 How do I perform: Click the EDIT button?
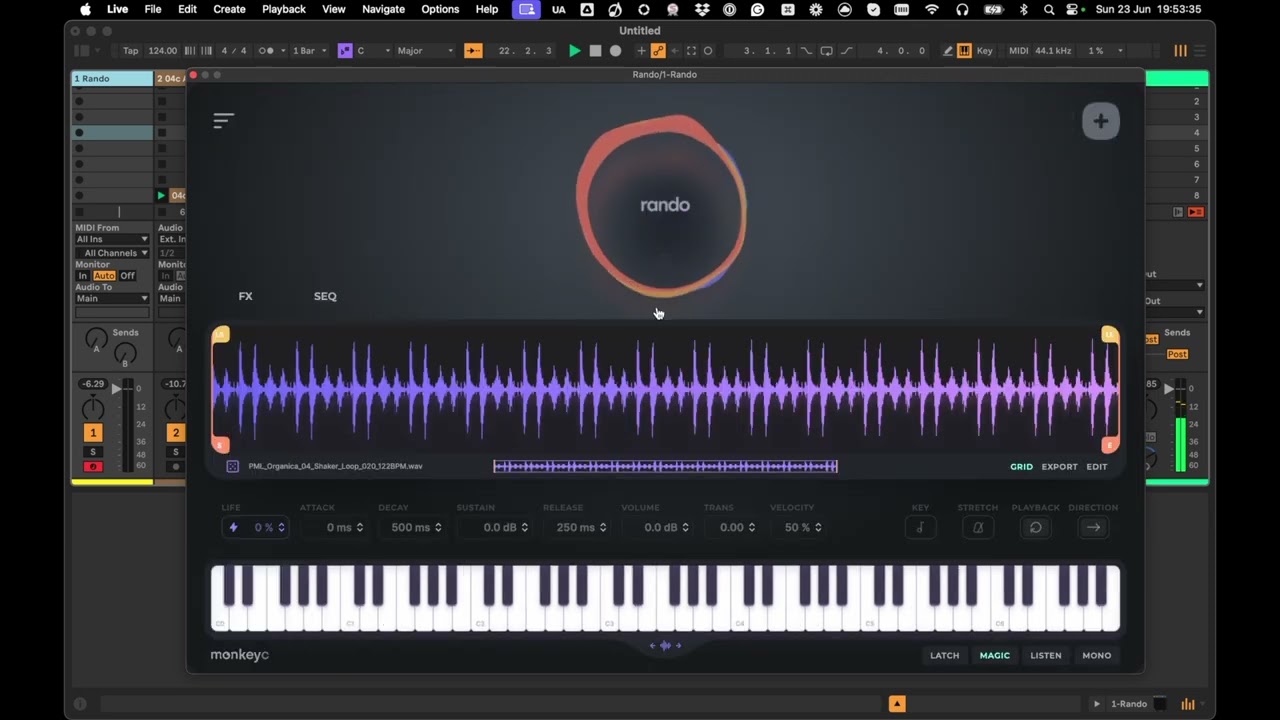(1097, 467)
